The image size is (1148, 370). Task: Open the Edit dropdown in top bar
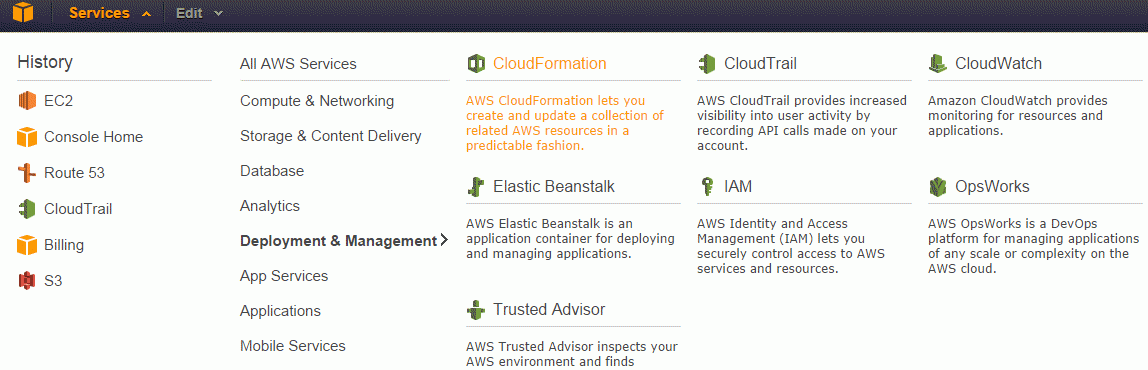(x=199, y=13)
